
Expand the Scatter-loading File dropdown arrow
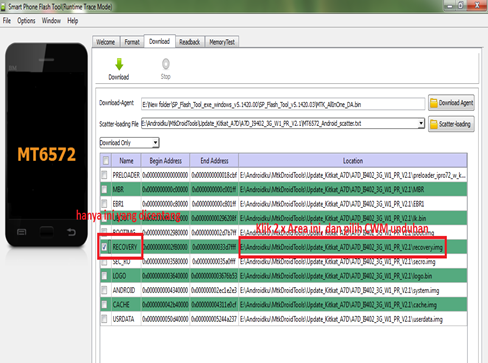421,123
